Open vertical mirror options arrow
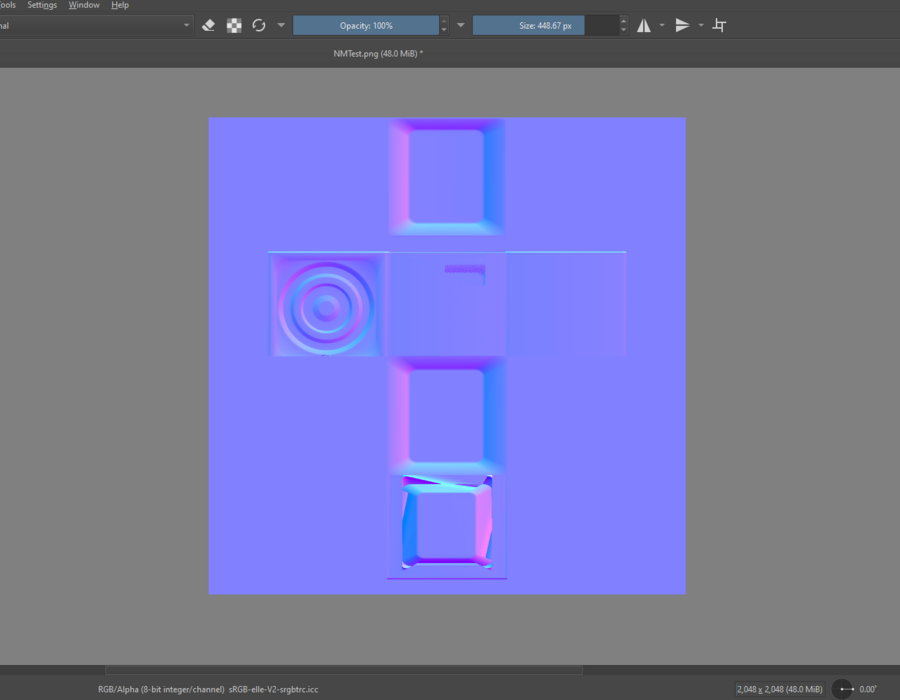This screenshot has height=700, width=900. [x=701, y=25]
